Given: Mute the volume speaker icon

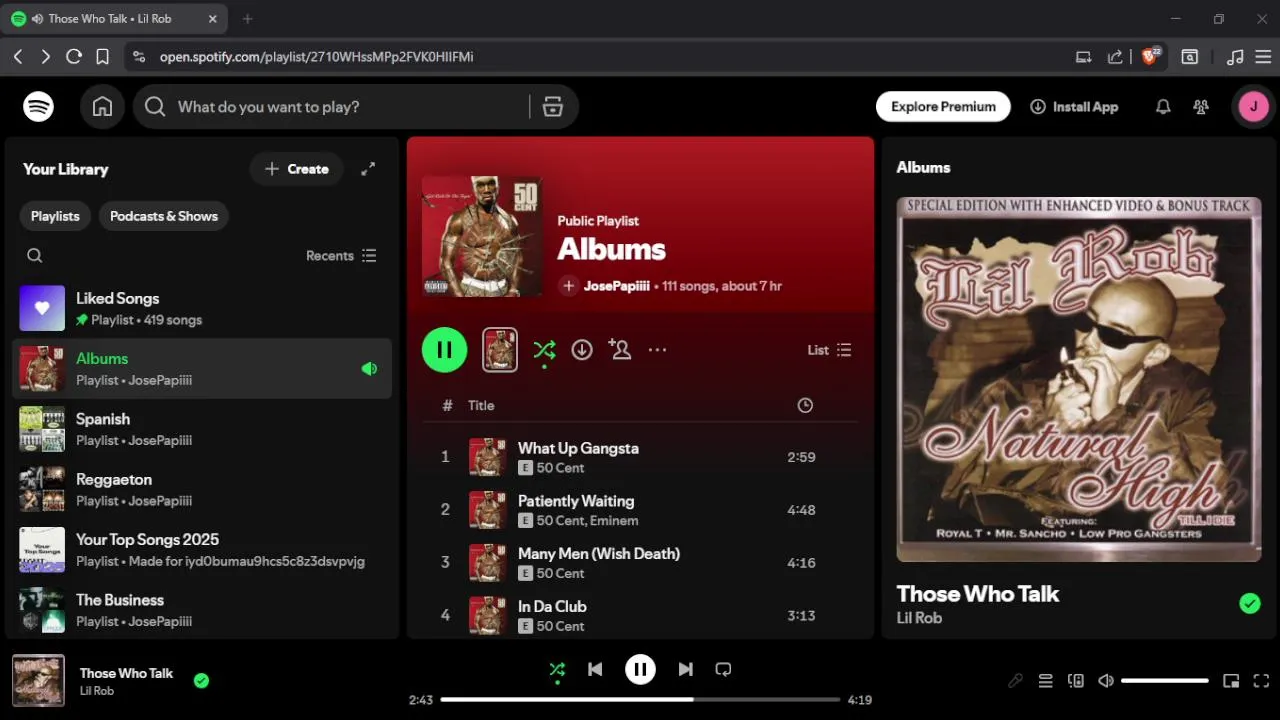Looking at the screenshot, I should pos(1106,681).
